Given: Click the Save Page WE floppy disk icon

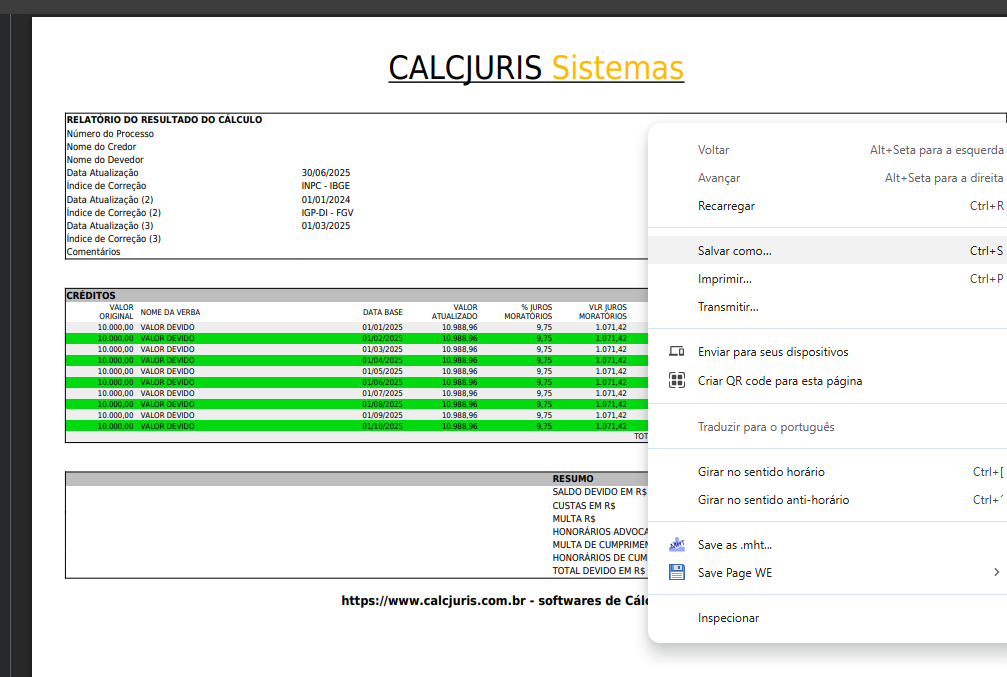Looking at the screenshot, I should (x=677, y=573).
